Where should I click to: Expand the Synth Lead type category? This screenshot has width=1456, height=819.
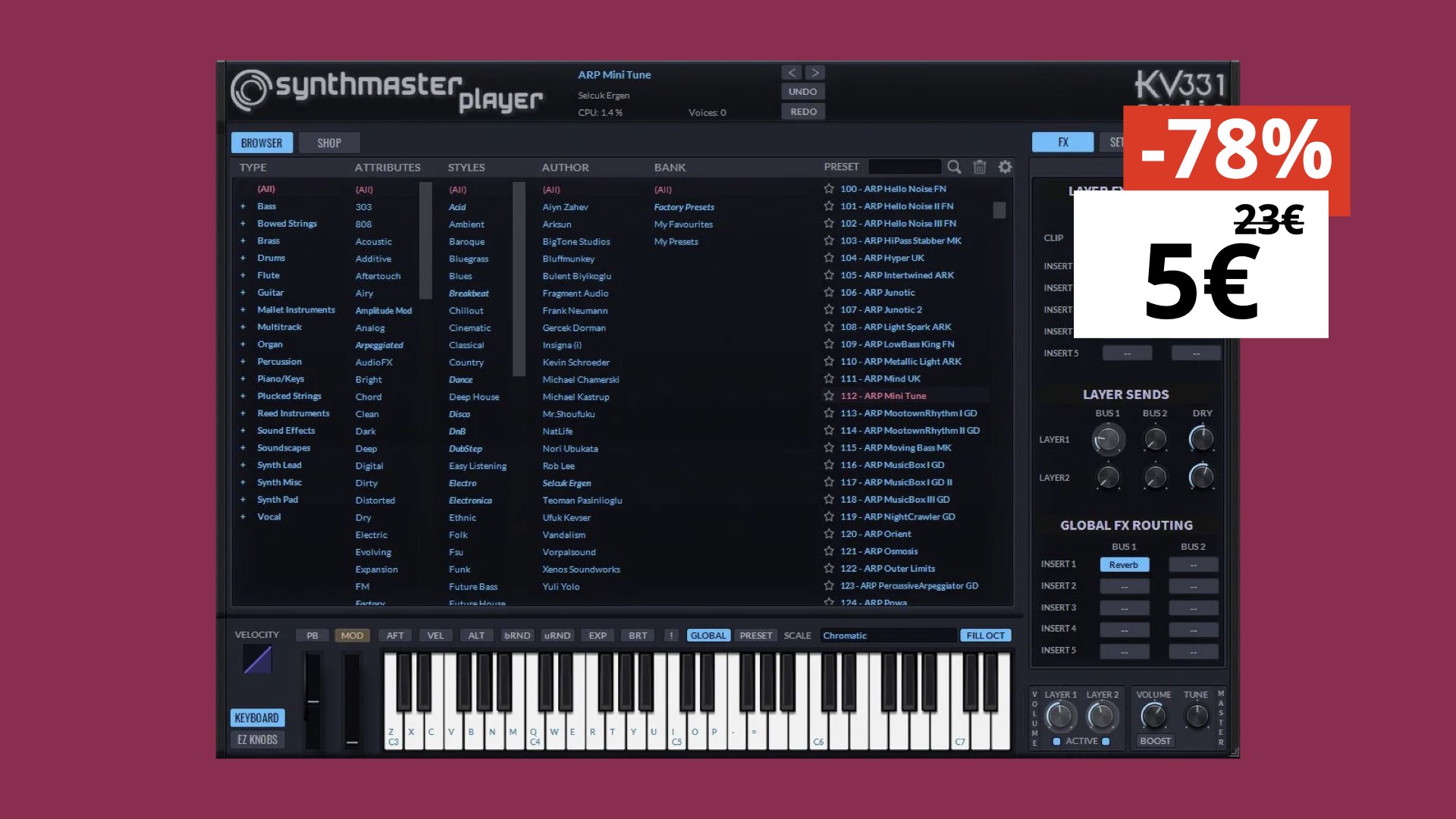pyautogui.click(x=243, y=465)
